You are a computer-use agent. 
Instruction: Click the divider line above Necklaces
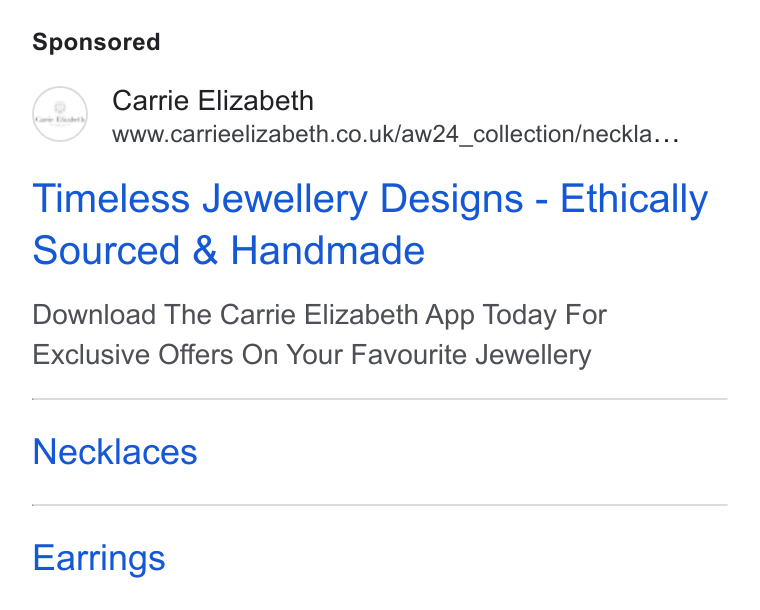tap(380, 399)
